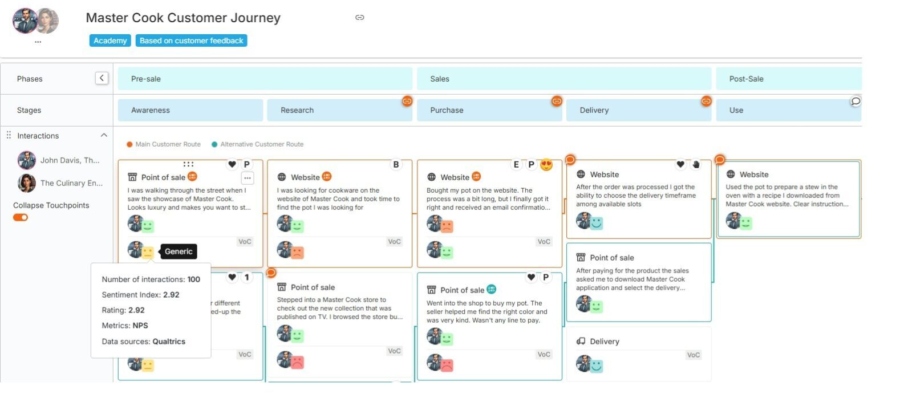The width and height of the screenshot is (900, 410).
Task: Click the heart badge on Delivery Website card
Action: click(x=680, y=165)
